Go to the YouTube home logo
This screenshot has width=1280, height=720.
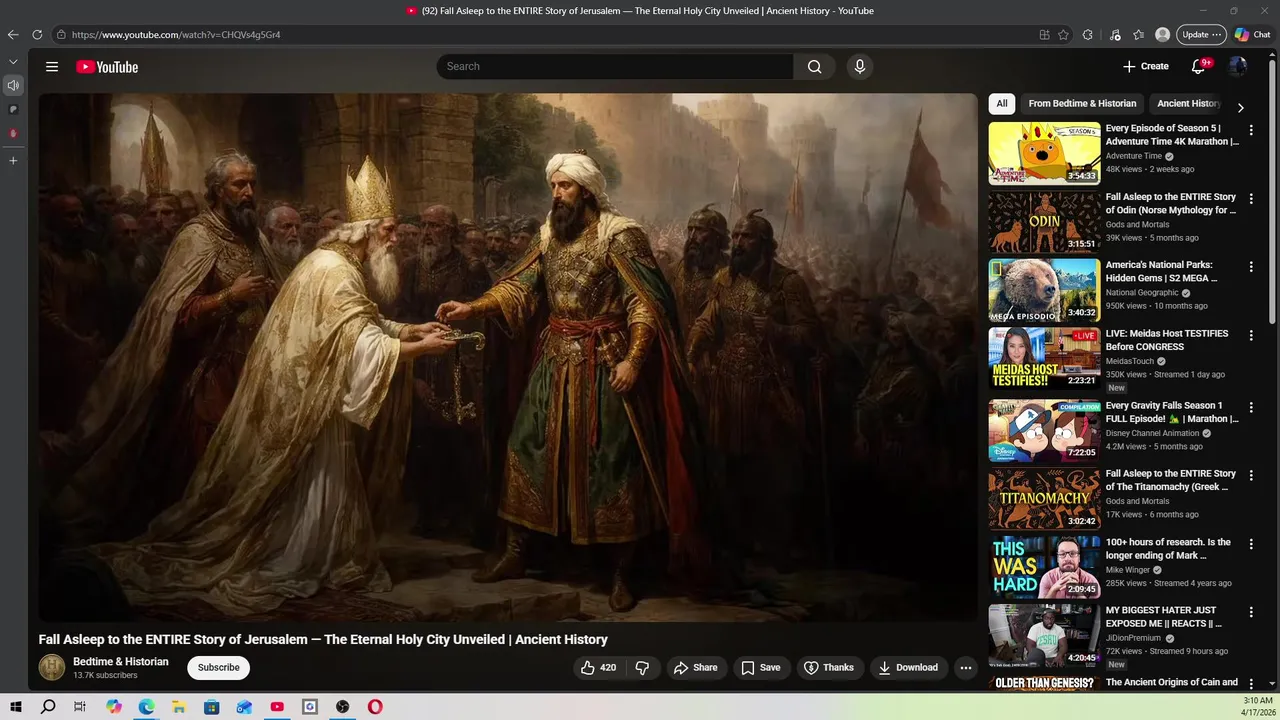[107, 67]
